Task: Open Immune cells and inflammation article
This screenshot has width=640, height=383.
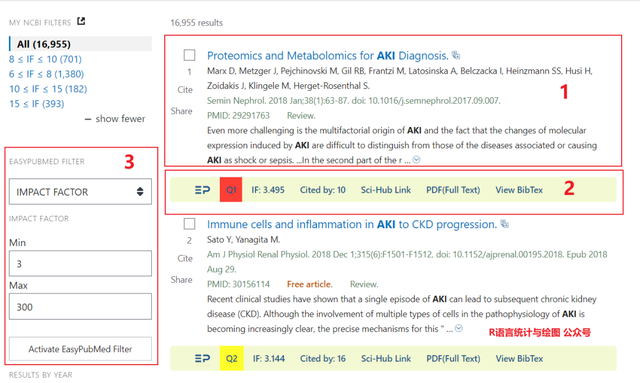Action: pos(352,224)
